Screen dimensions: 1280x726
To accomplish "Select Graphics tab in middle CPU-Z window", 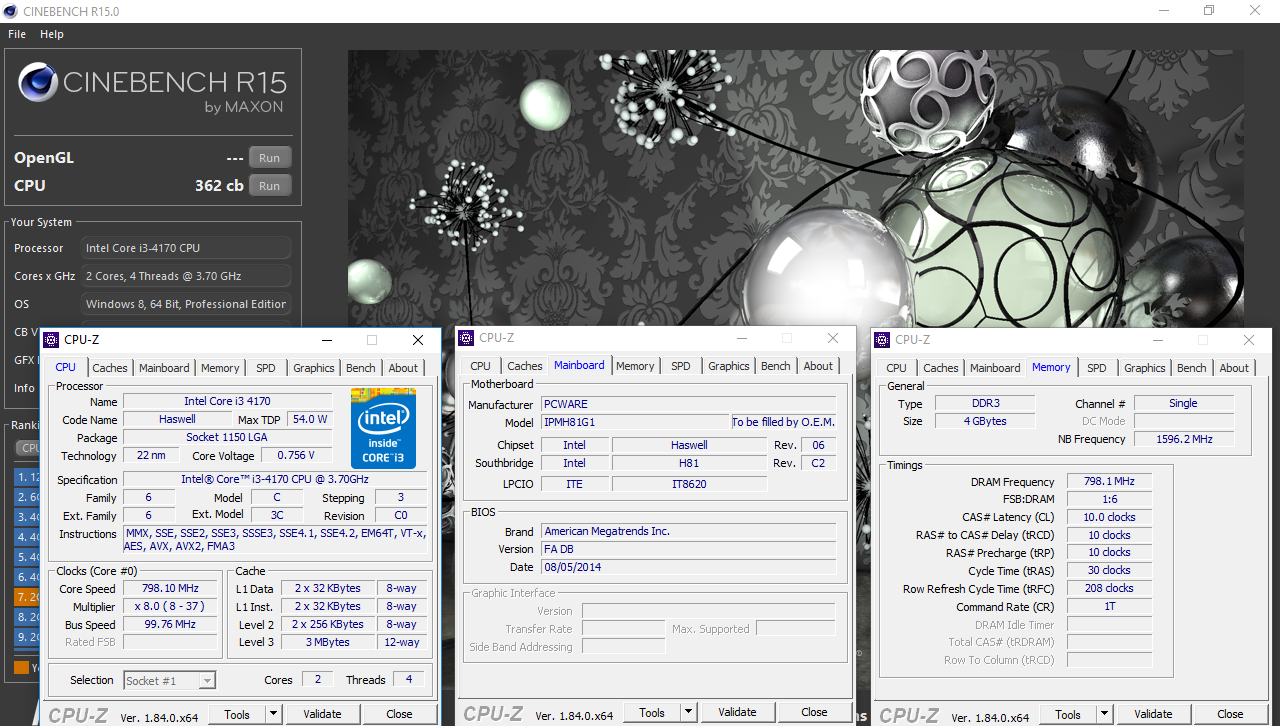I will (x=729, y=366).
